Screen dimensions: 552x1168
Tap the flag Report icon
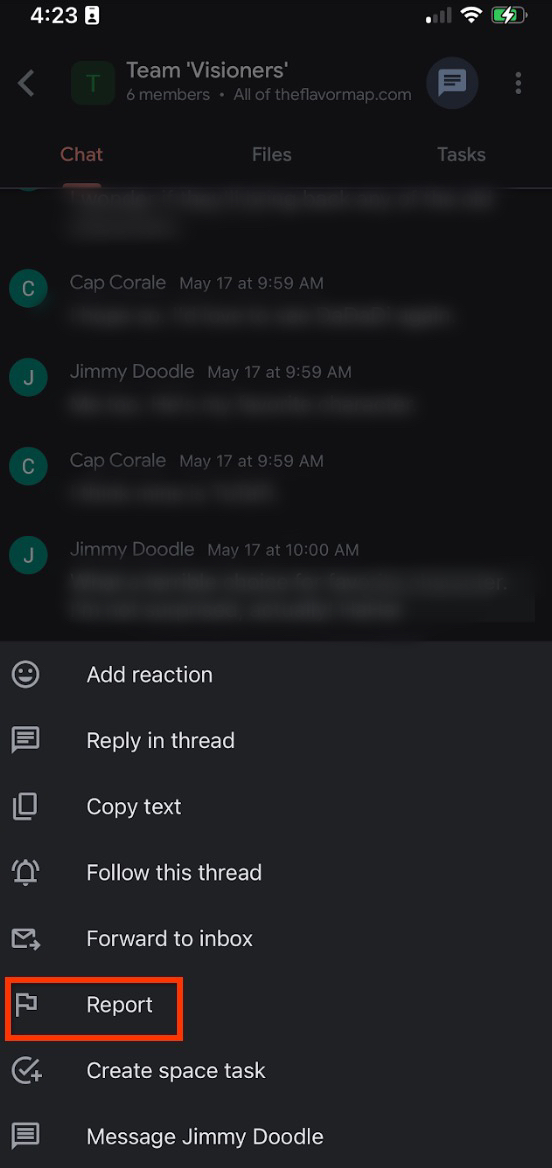click(x=26, y=1005)
